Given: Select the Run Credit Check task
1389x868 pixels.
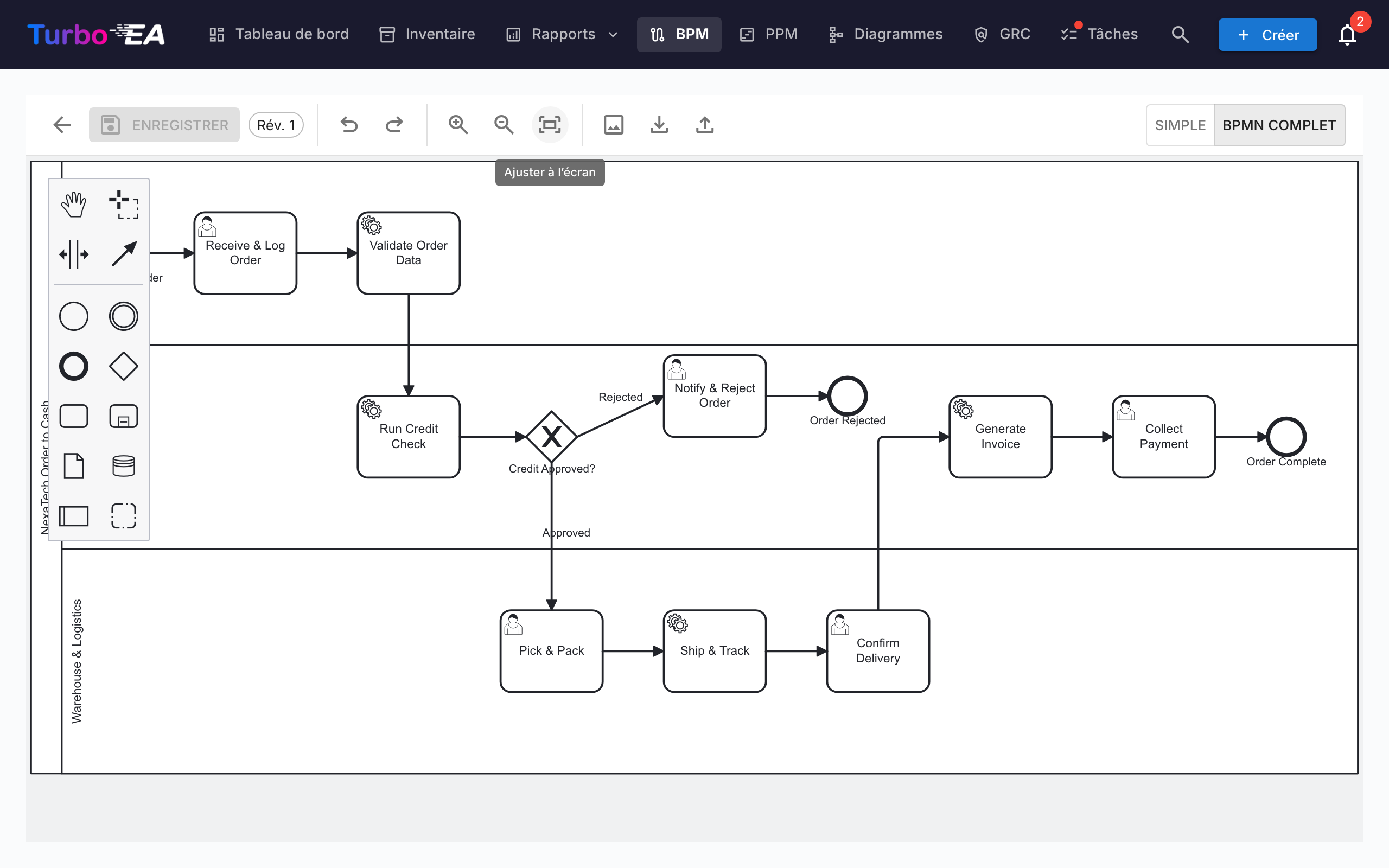Looking at the screenshot, I should click(408, 436).
